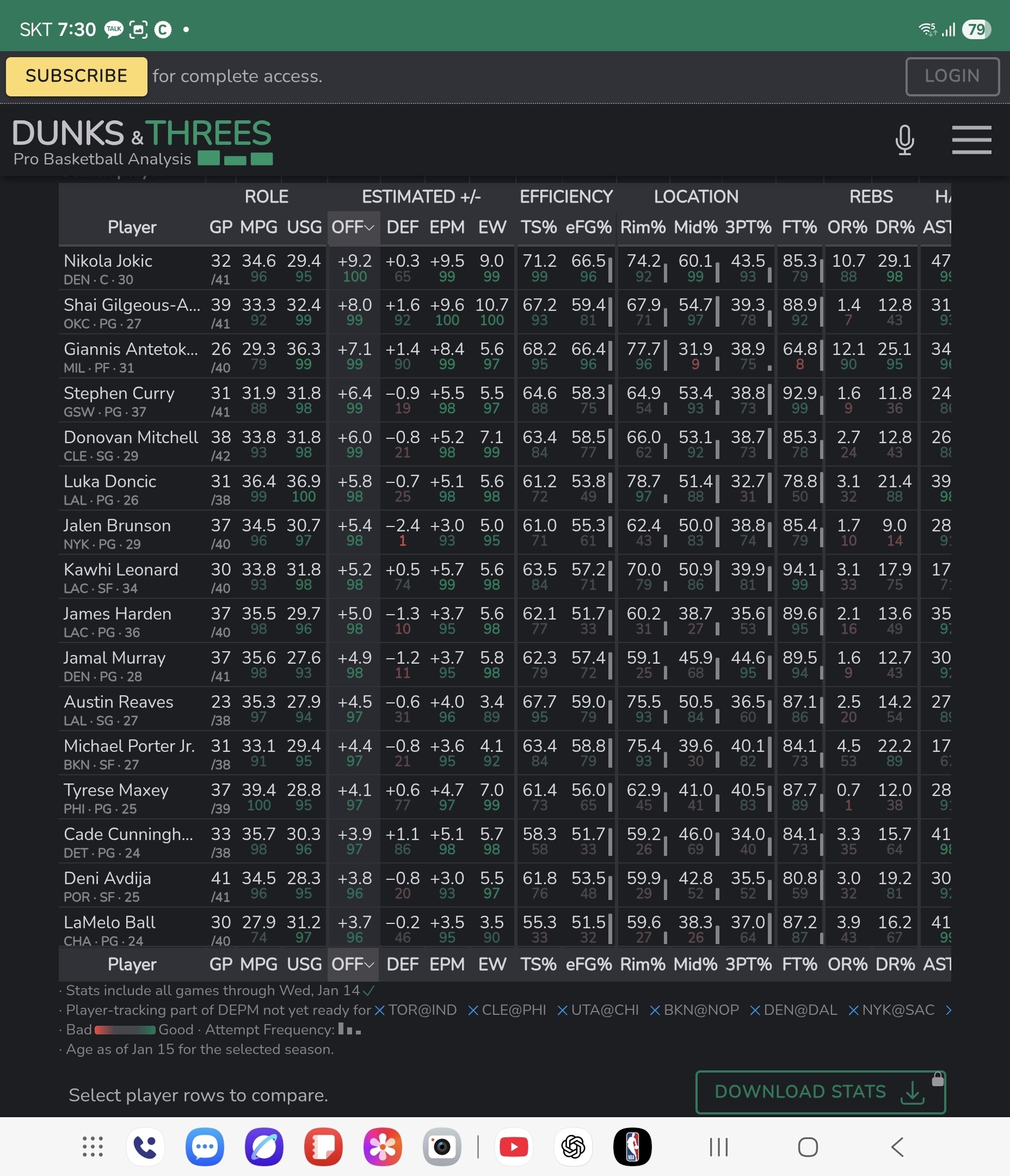The height and width of the screenshot is (1176, 1010).
Task: Sort by DEF in the top header
Action: 402,228
